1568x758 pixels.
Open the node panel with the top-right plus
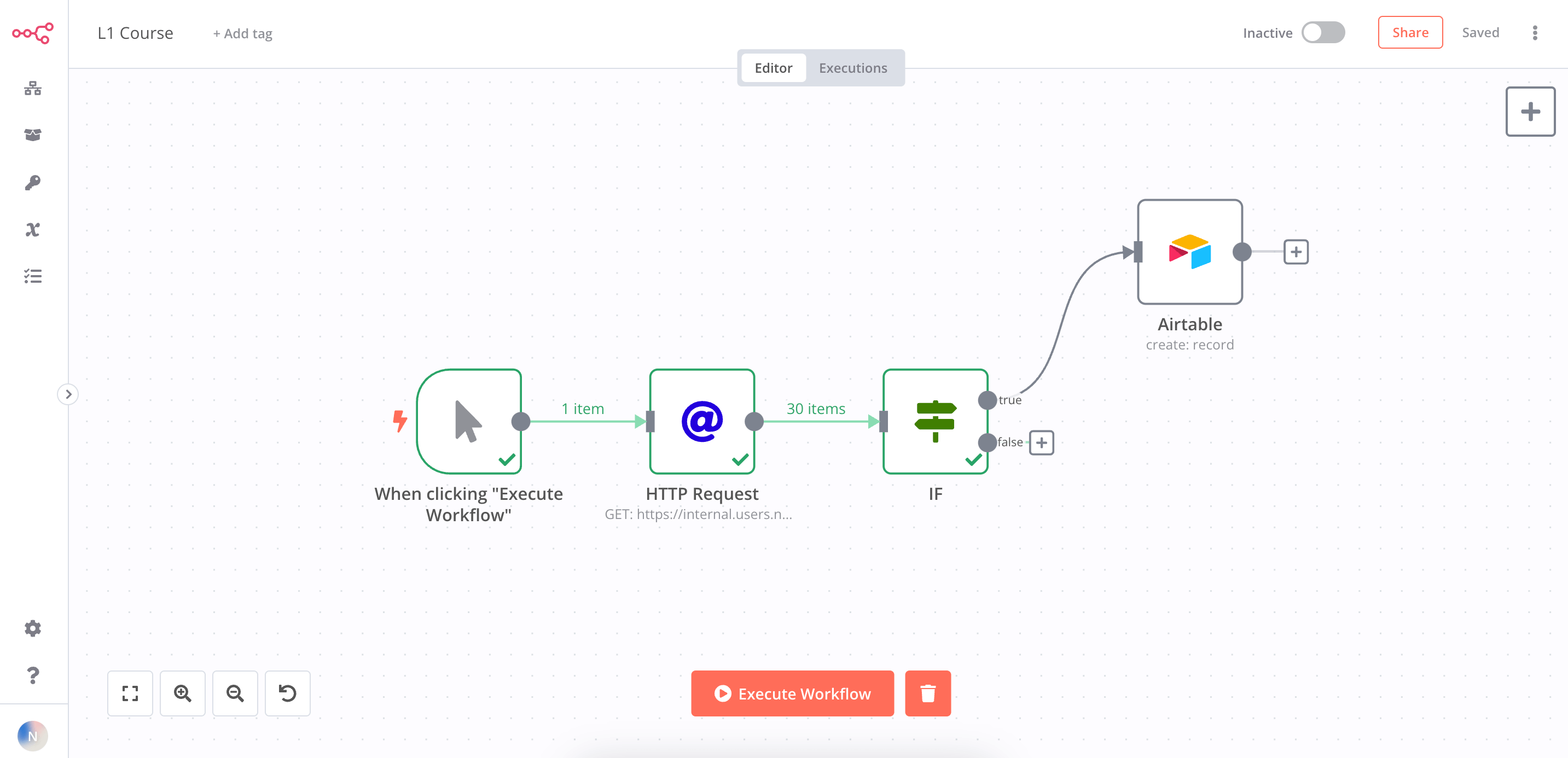(1530, 112)
